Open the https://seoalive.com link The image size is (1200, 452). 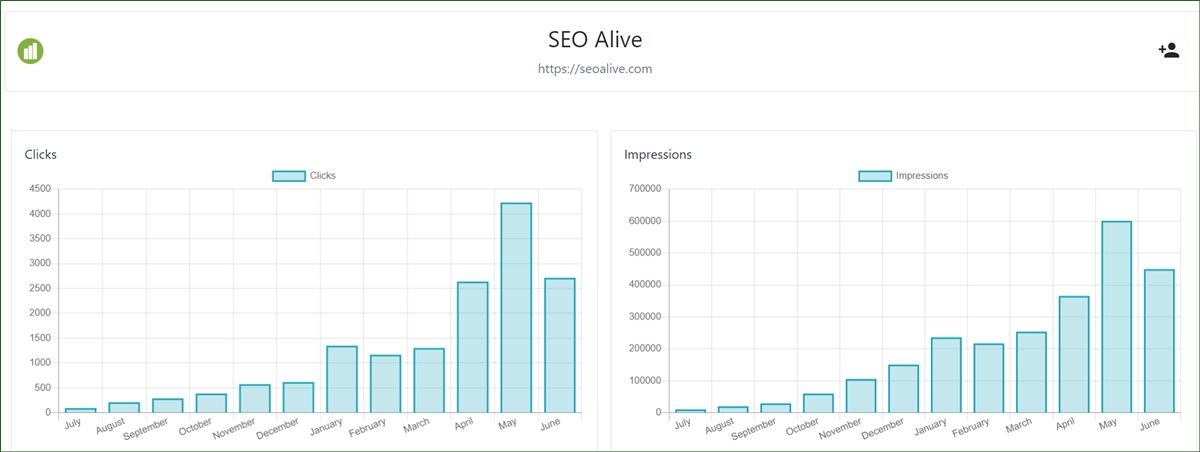click(595, 69)
